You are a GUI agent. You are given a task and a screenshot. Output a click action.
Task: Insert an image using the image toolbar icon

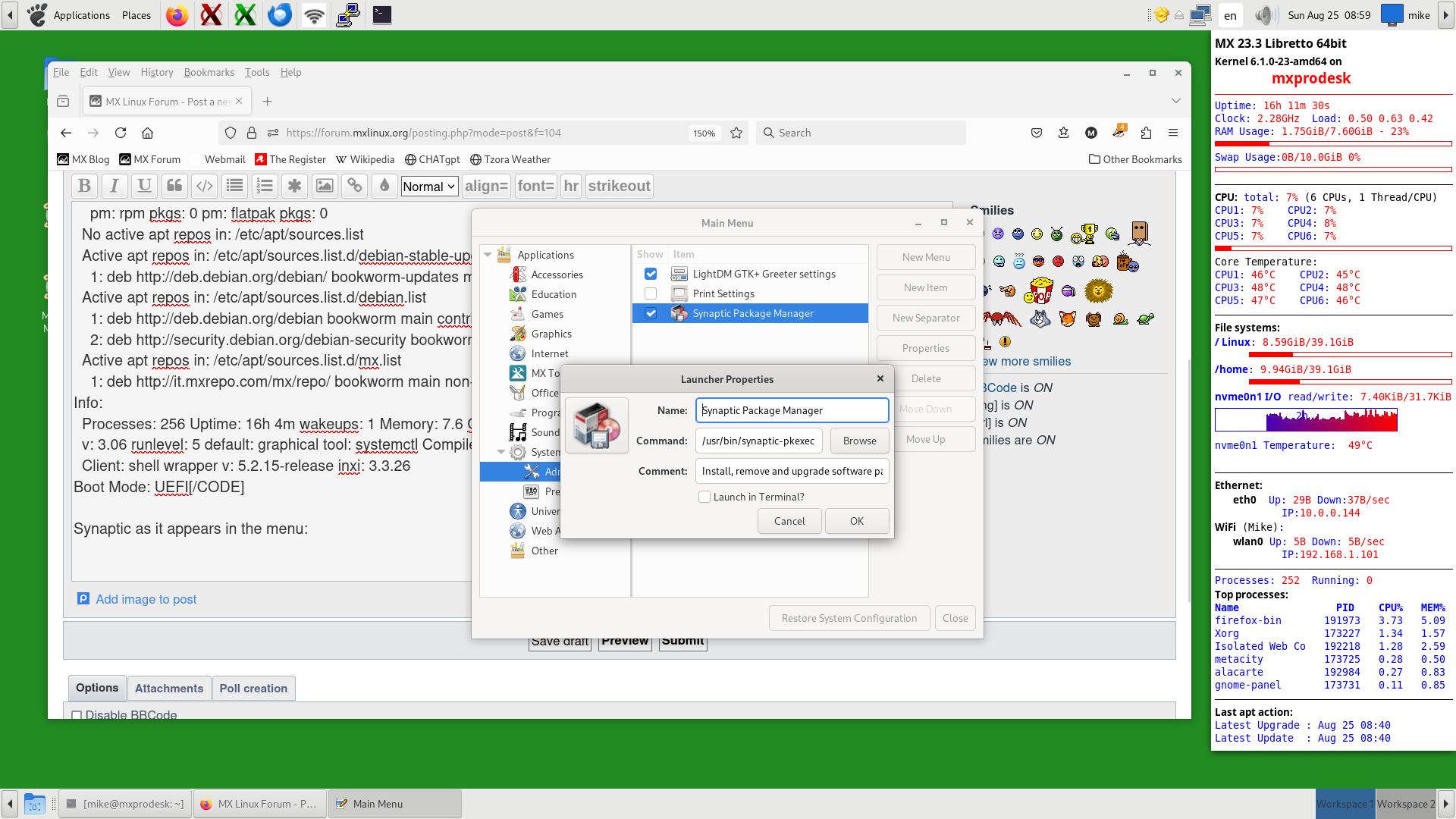pyautogui.click(x=325, y=186)
